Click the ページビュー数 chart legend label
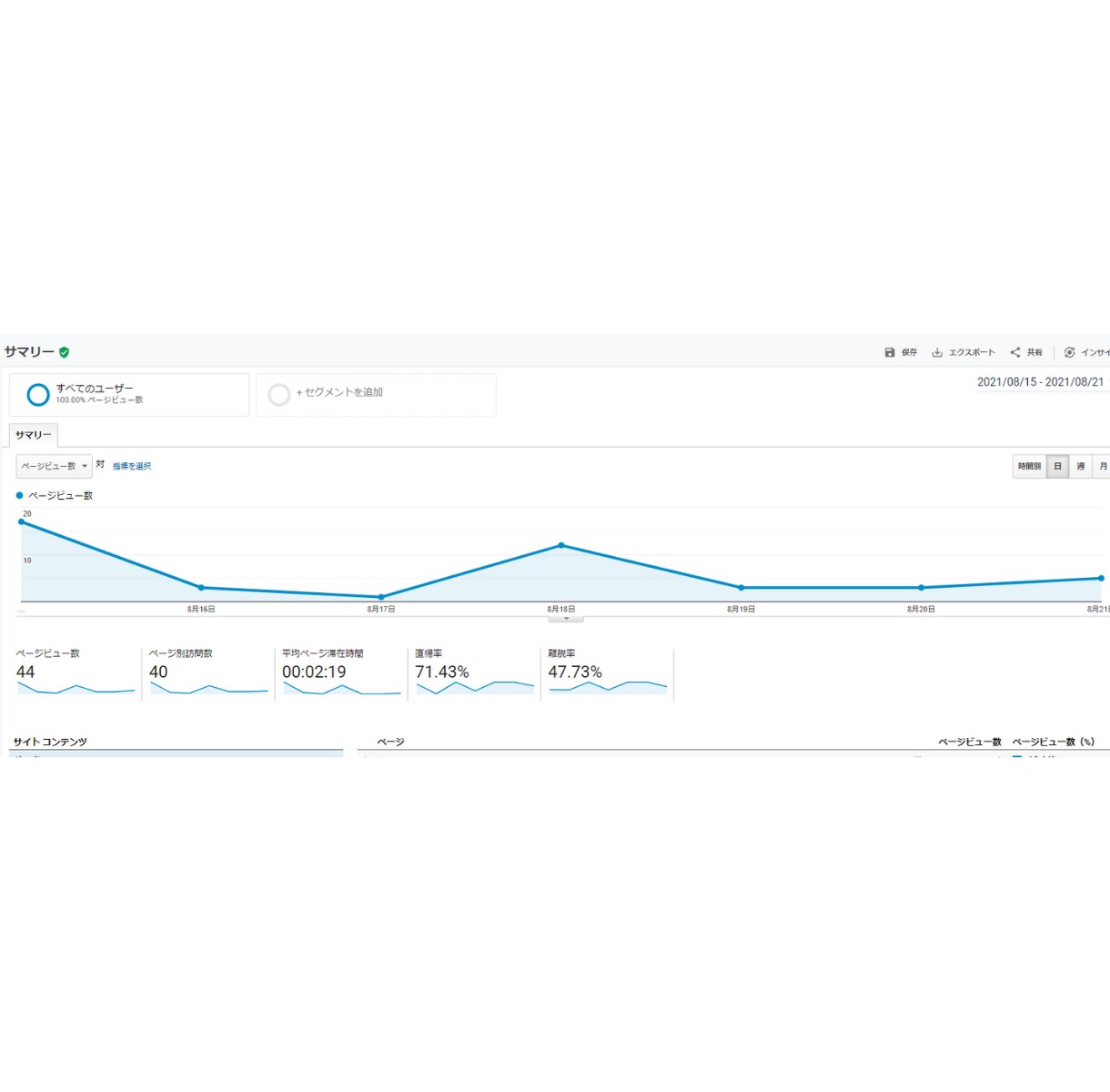 coord(60,496)
